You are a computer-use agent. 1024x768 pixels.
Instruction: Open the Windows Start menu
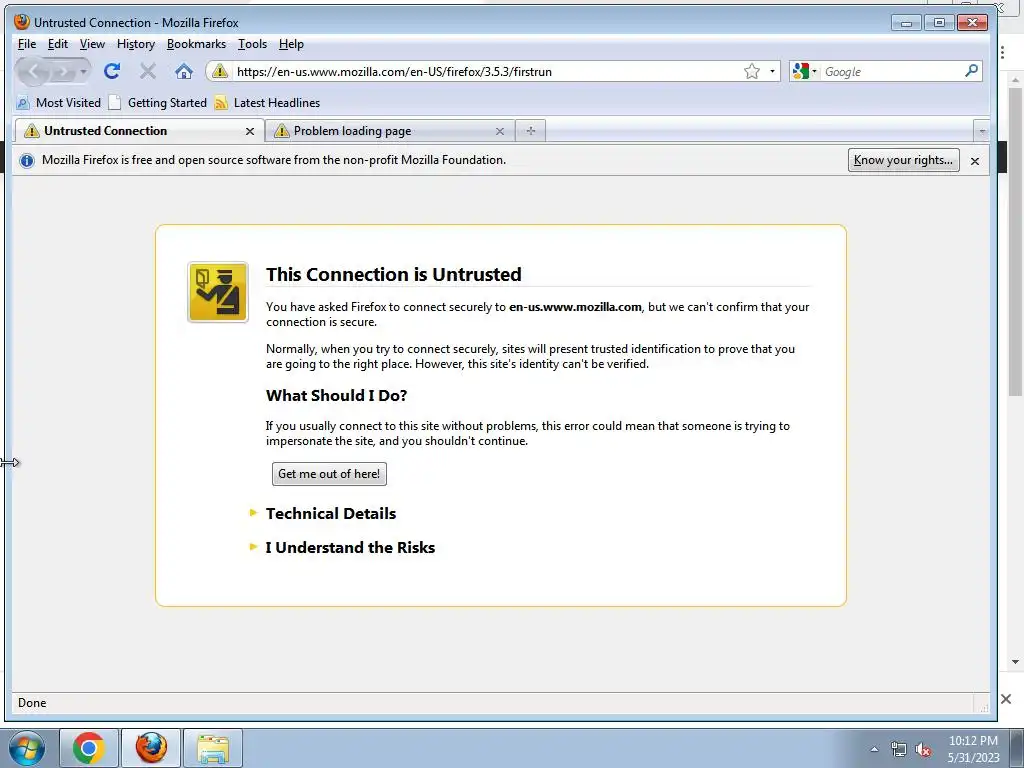click(x=27, y=748)
